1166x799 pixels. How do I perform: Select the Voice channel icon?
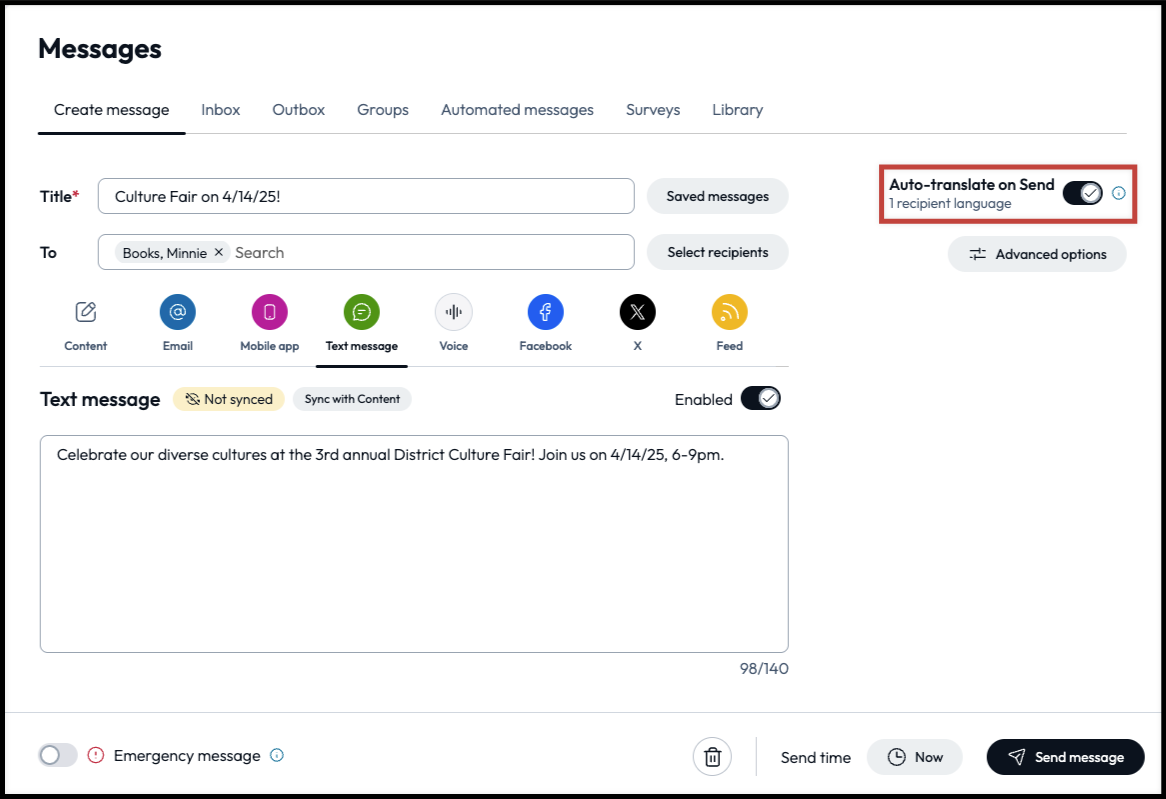tap(453, 313)
